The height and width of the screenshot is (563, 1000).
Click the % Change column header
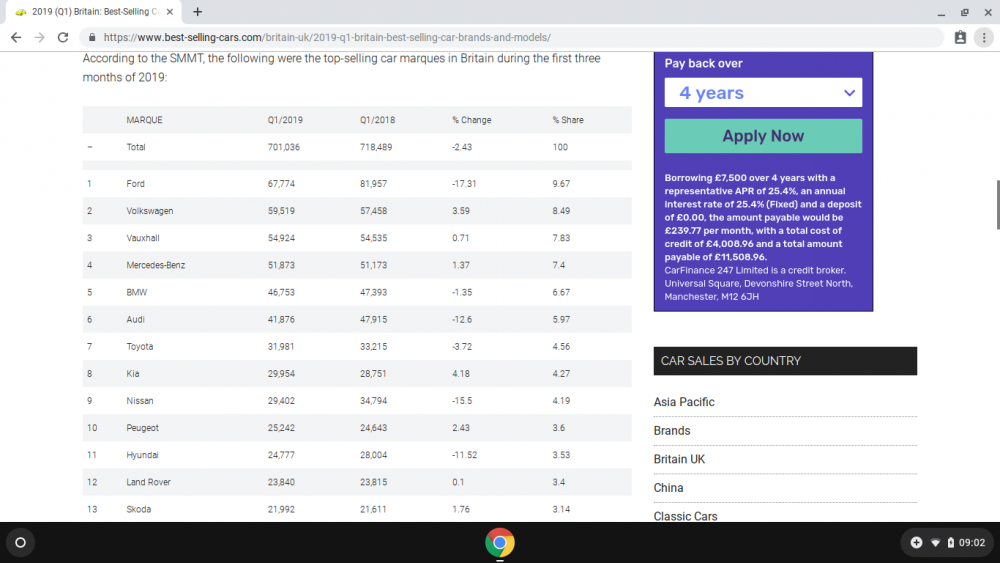pos(471,120)
